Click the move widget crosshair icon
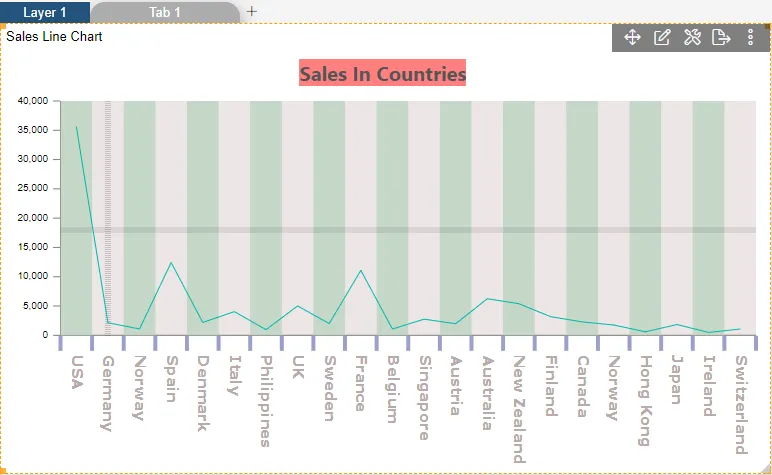This screenshot has width=772, height=475. click(632, 37)
